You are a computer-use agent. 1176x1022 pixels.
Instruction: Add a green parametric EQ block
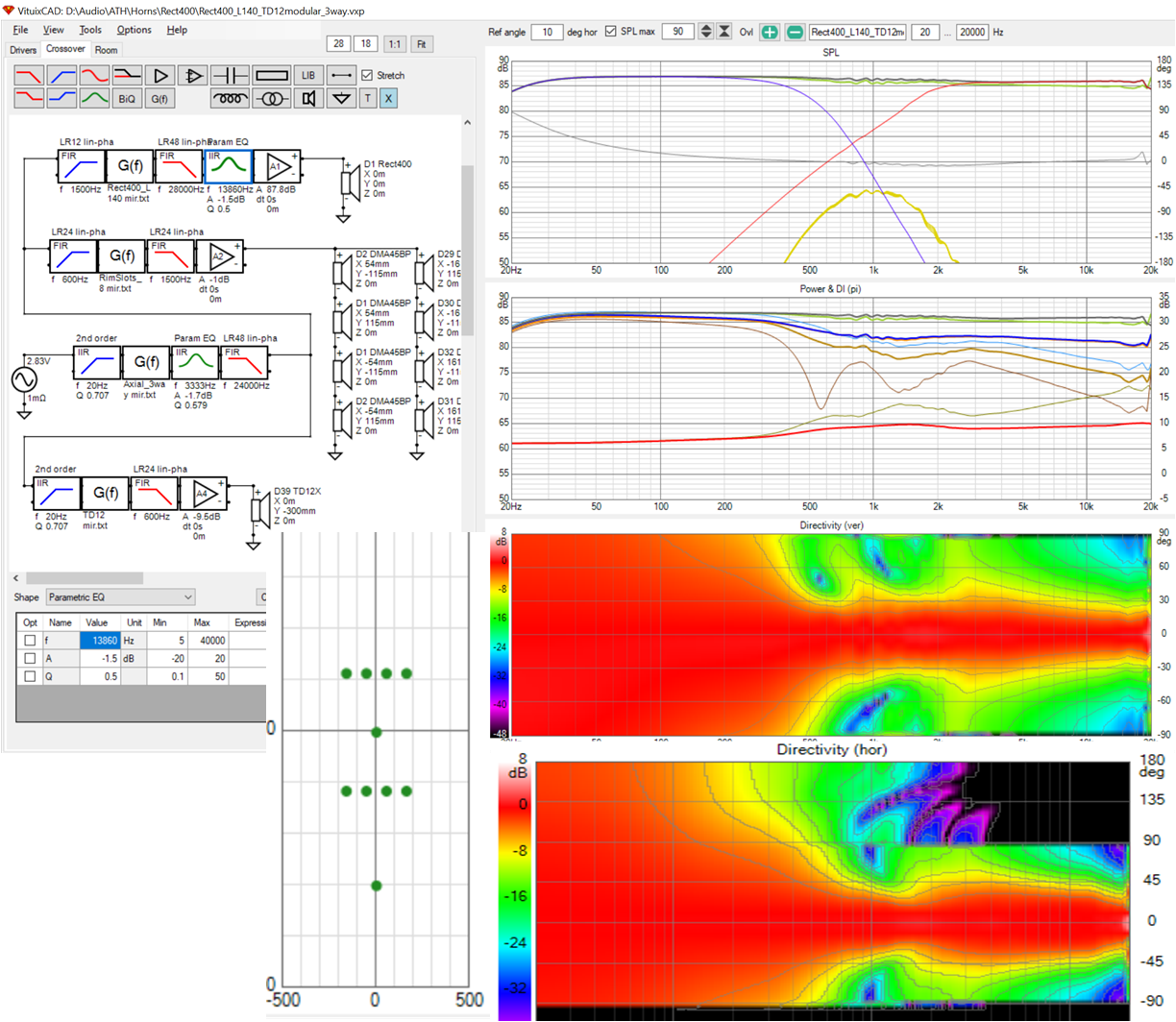[x=94, y=98]
